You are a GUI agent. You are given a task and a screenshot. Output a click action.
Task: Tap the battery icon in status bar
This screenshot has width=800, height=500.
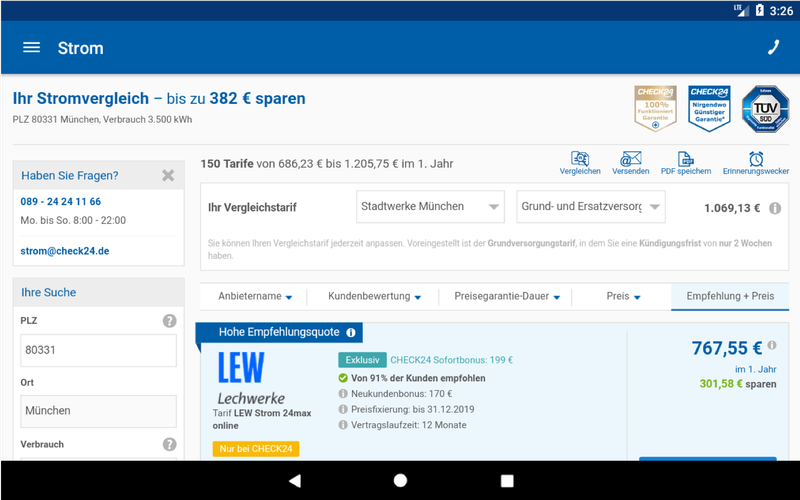759,10
